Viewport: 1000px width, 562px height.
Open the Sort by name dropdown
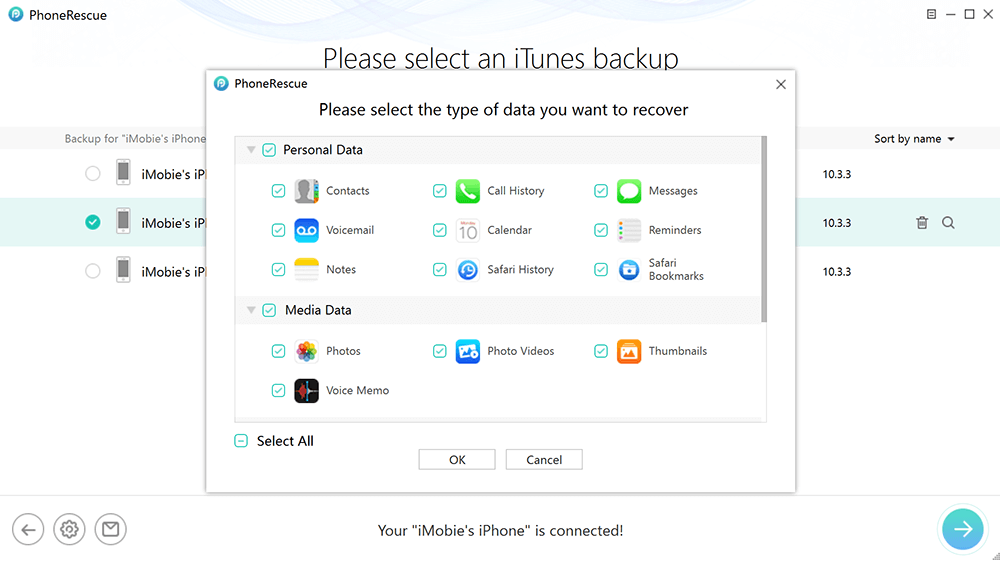pos(914,139)
